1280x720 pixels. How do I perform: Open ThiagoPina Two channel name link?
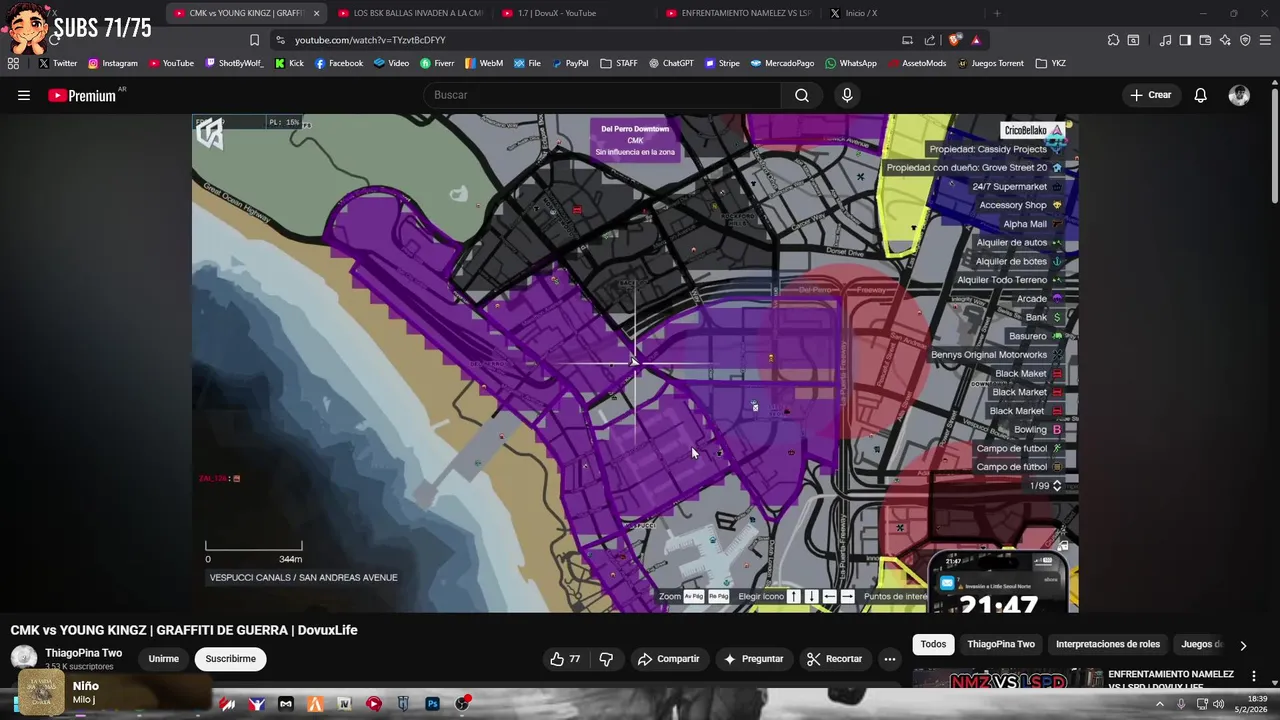(x=83, y=653)
